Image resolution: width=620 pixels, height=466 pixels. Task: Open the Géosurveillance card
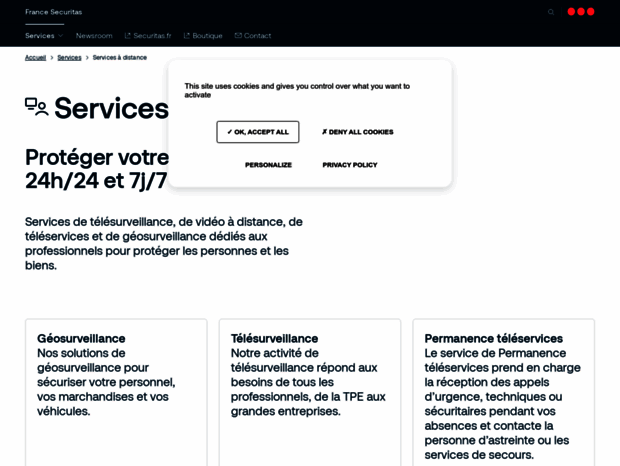point(116,392)
